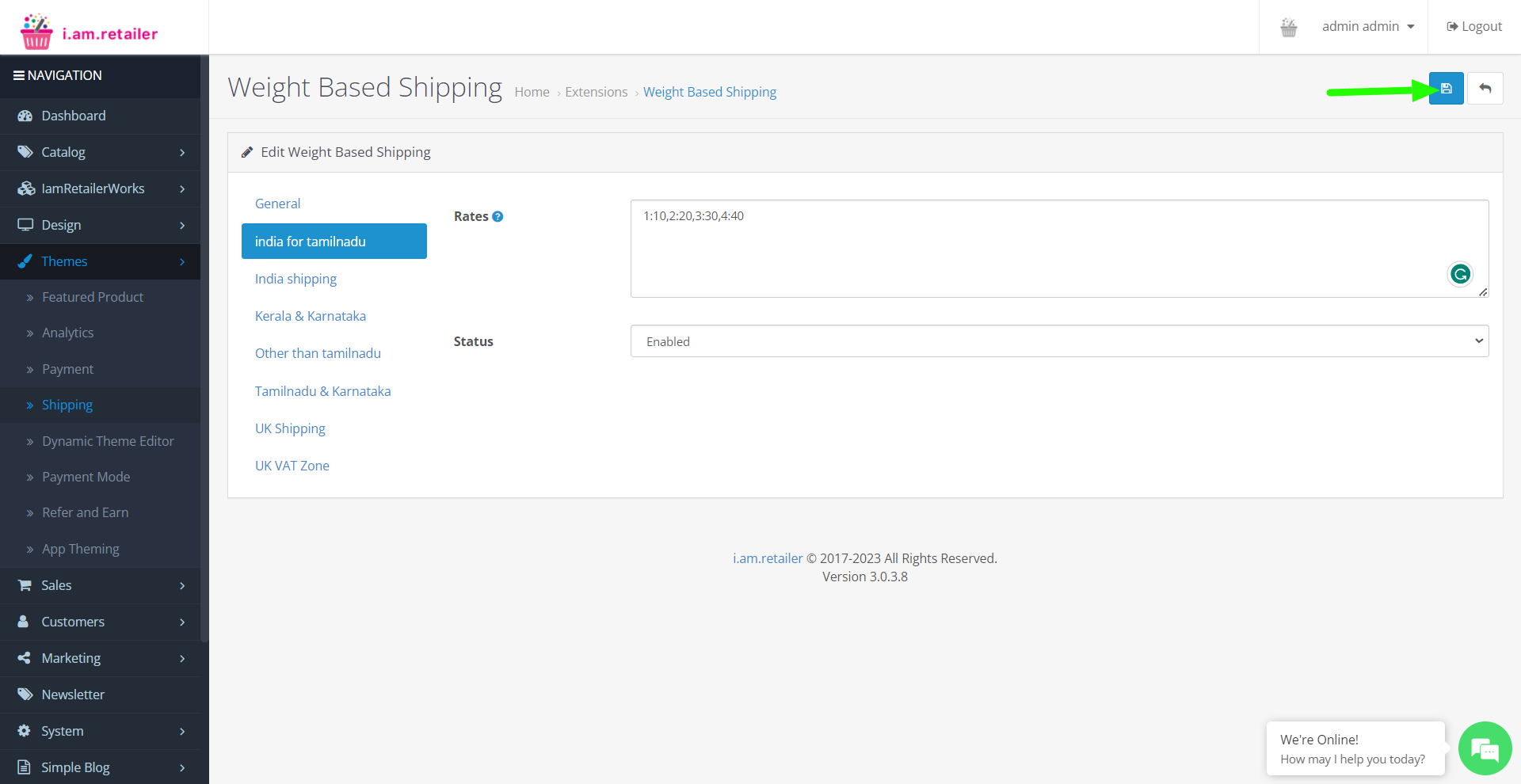Viewport: 1521px width, 784px height.
Task: Open the Status dropdown
Action: (x=1059, y=341)
